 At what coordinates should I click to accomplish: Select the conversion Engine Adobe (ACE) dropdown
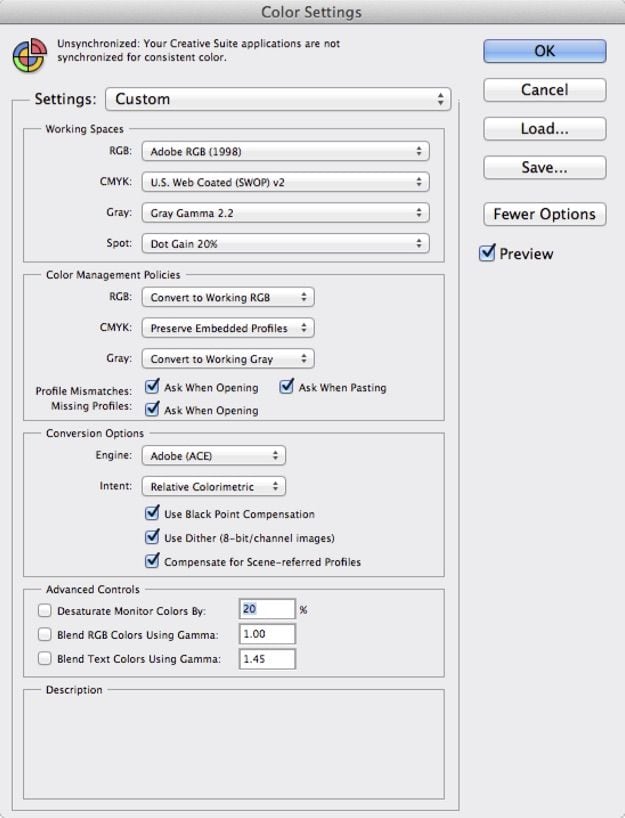[212, 456]
